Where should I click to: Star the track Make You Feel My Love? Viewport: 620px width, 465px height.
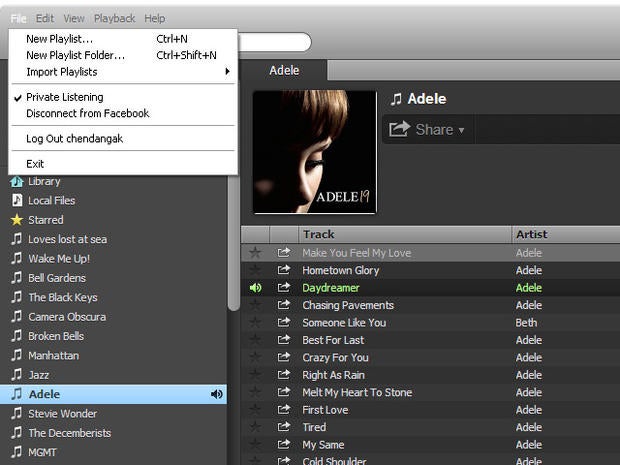pyautogui.click(x=255, y=252)
